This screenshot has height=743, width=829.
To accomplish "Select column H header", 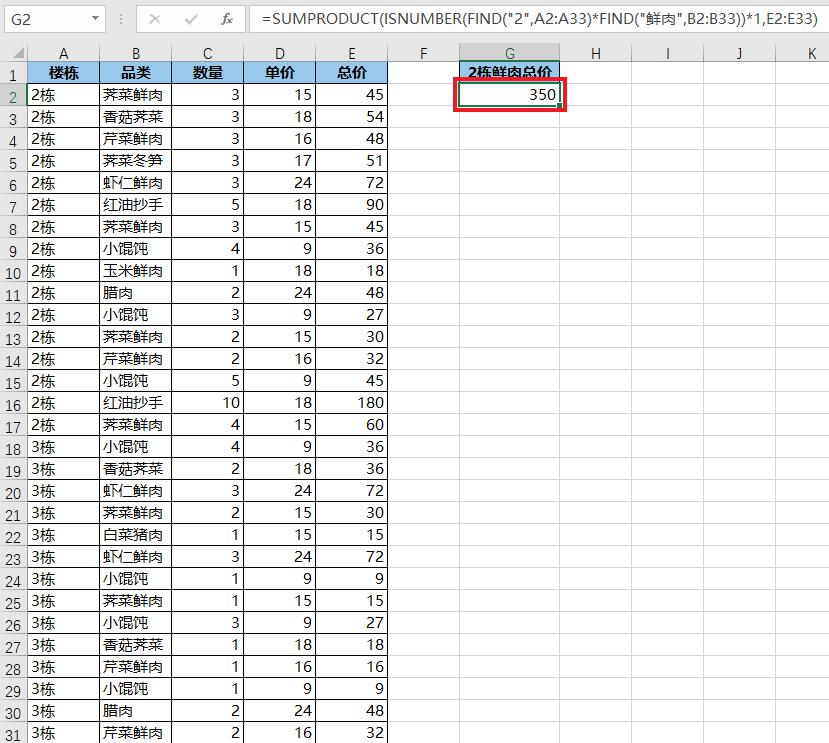I will coord(596,53).
